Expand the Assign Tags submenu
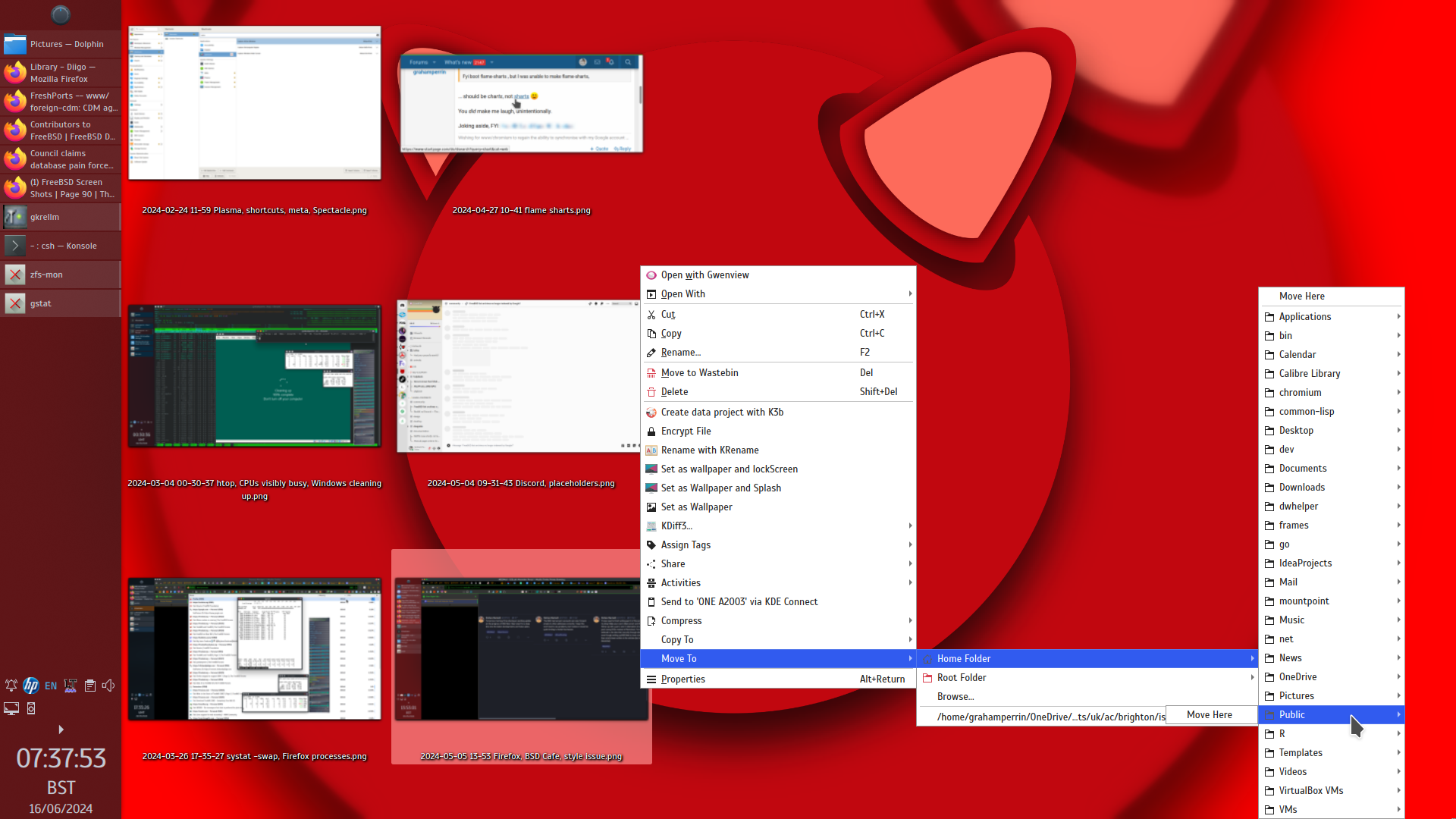 pyautogui.click(x=778, y=544)
